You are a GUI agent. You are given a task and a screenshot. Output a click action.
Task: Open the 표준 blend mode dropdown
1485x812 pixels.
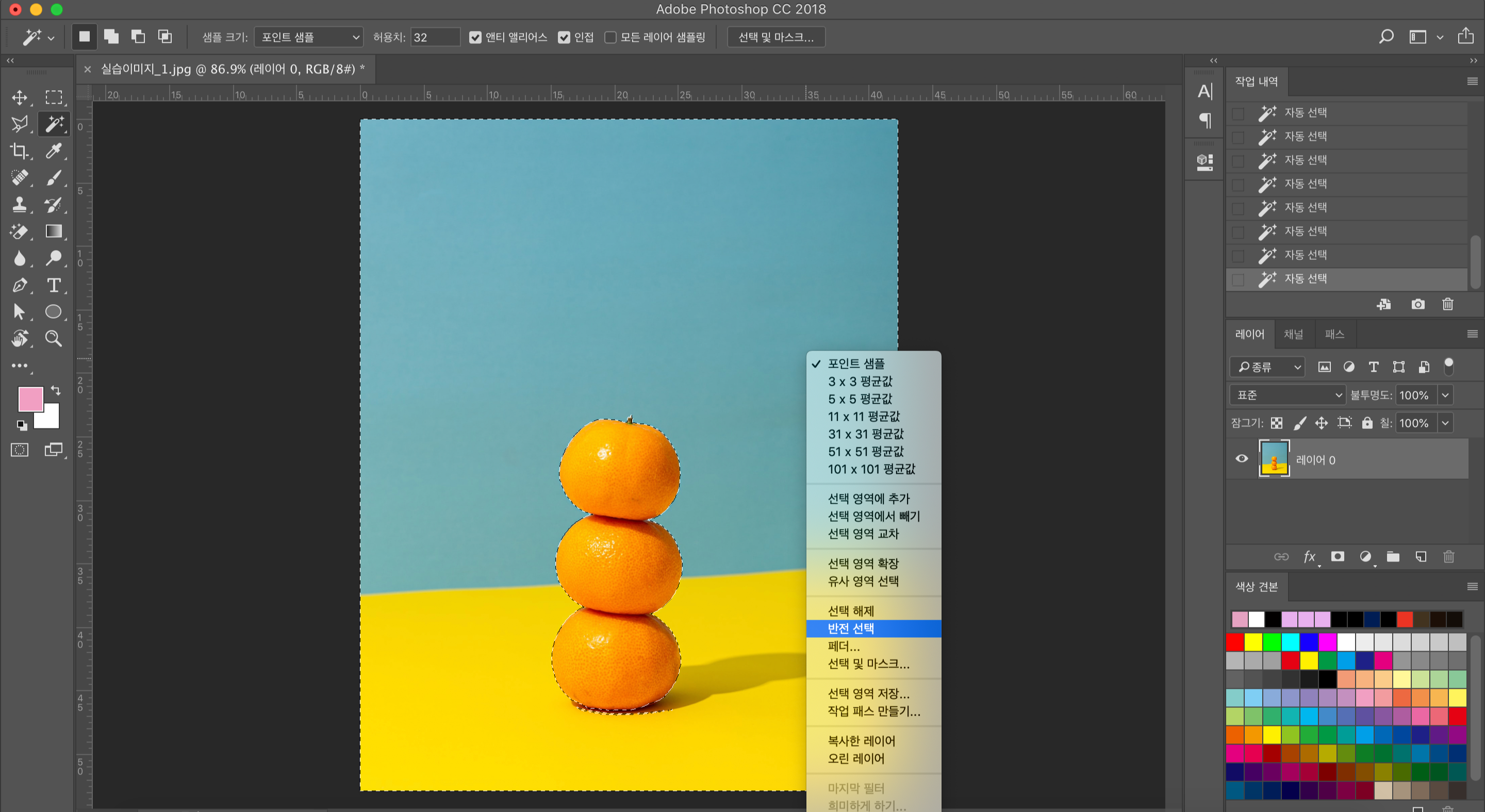[1288, 395]
